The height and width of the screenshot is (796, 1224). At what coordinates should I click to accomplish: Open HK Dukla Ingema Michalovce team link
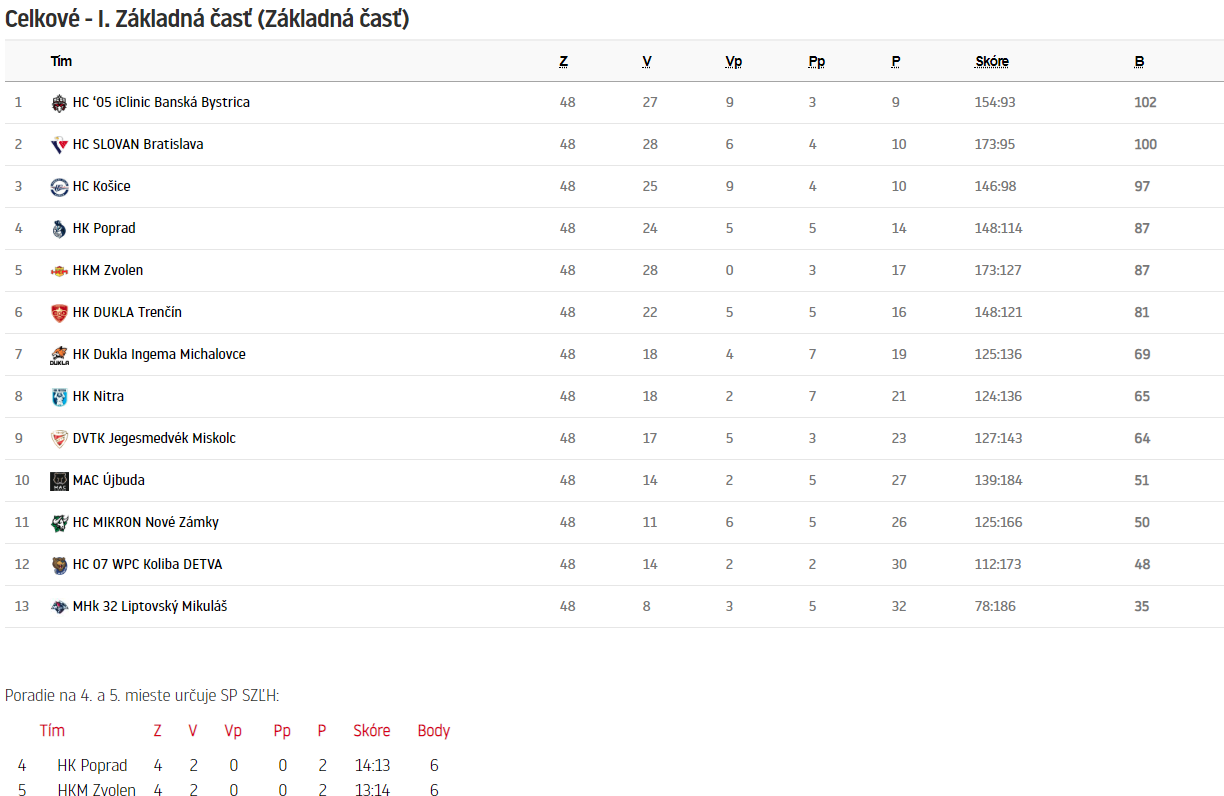pyautogui.click(x=159, y=354)
